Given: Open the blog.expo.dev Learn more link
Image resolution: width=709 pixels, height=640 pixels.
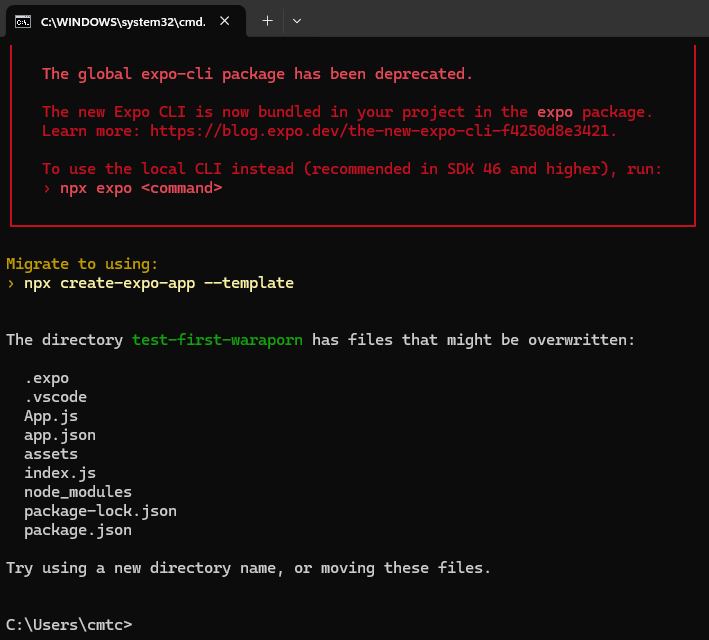Looking at the screenshot, I should tap(383, 131).
